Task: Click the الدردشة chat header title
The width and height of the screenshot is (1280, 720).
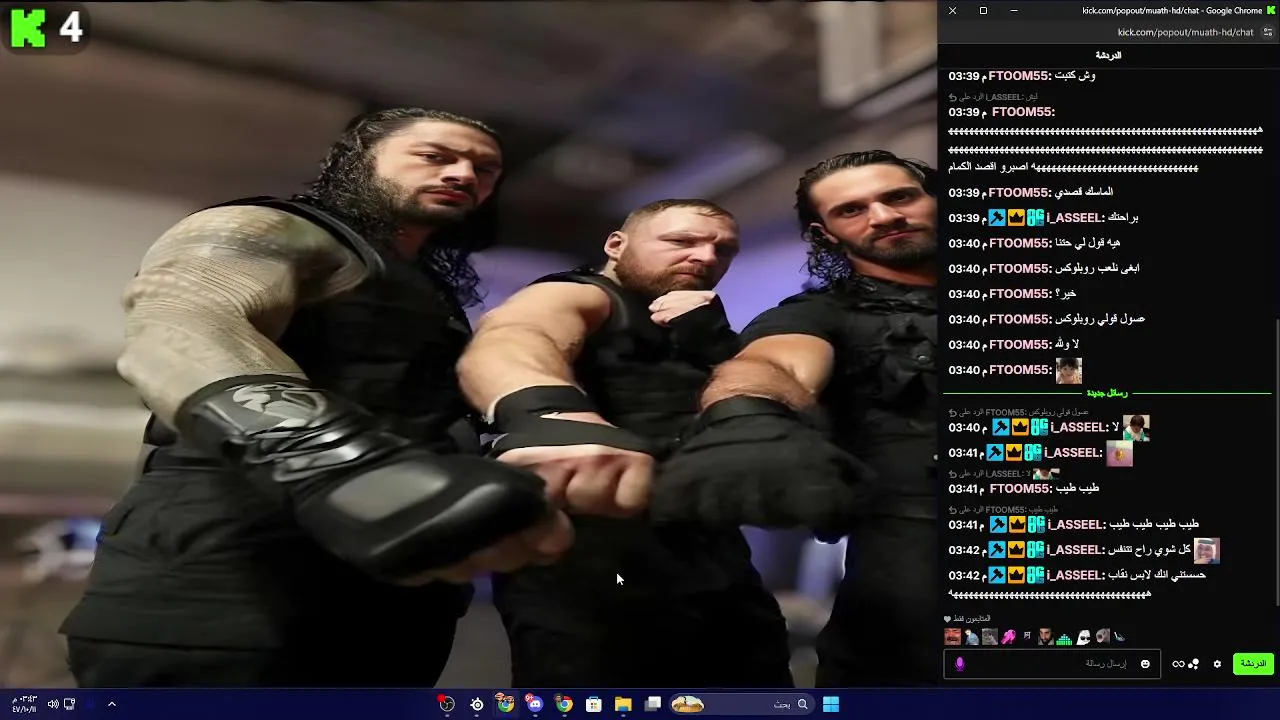Action: pyautogui.click(x=1108, y=55)
